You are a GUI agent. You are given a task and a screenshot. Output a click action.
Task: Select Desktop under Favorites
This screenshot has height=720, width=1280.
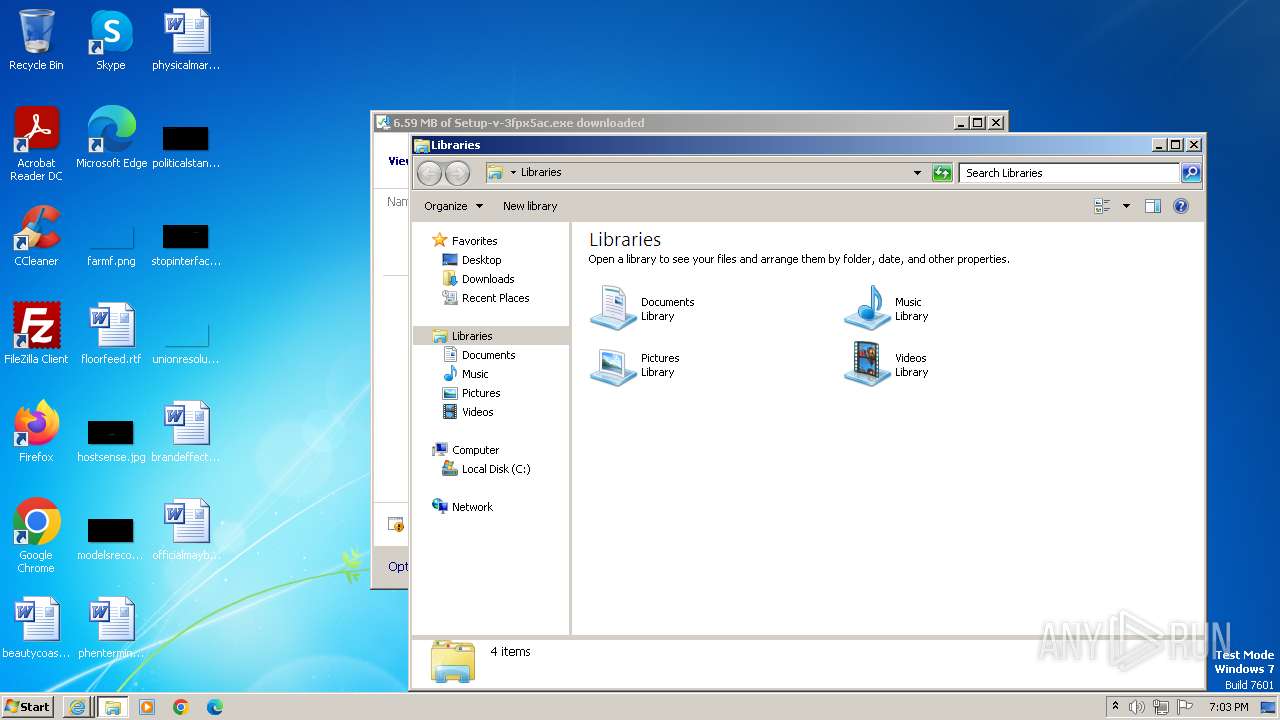[481, 260]
